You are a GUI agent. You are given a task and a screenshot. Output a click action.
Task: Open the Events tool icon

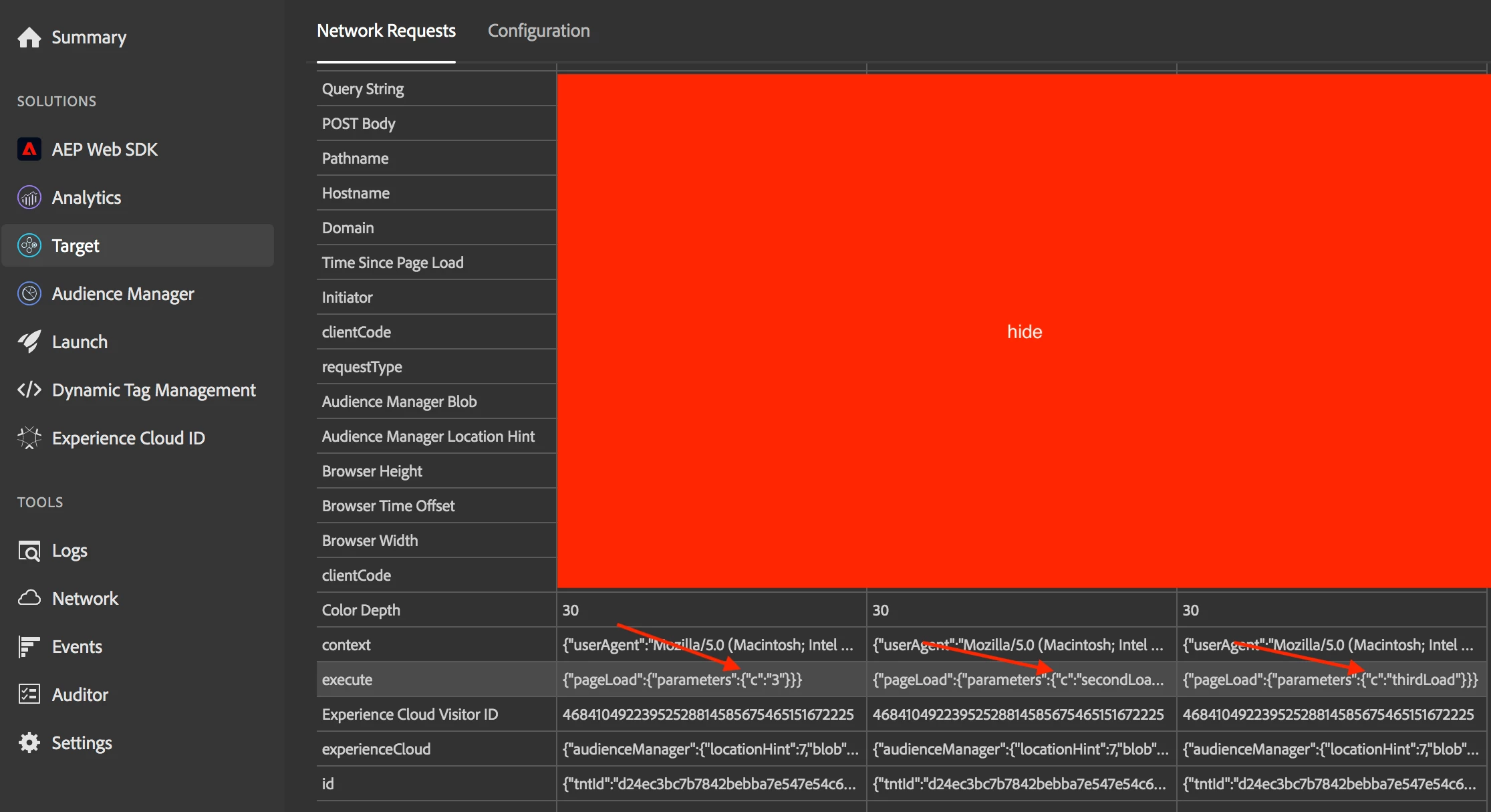click(x=29, y=646)
